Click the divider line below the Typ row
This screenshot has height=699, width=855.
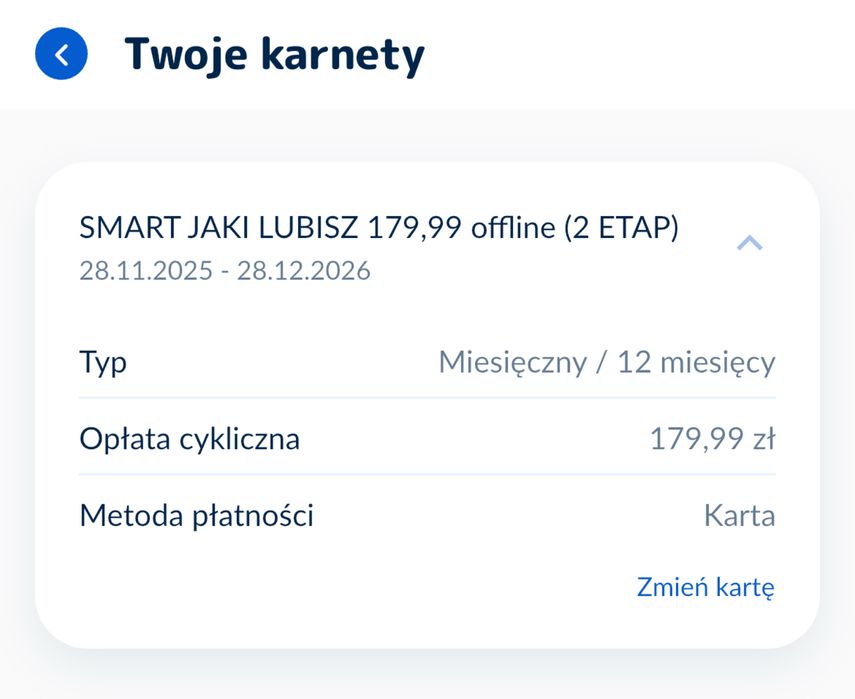[x=427, y=398]
